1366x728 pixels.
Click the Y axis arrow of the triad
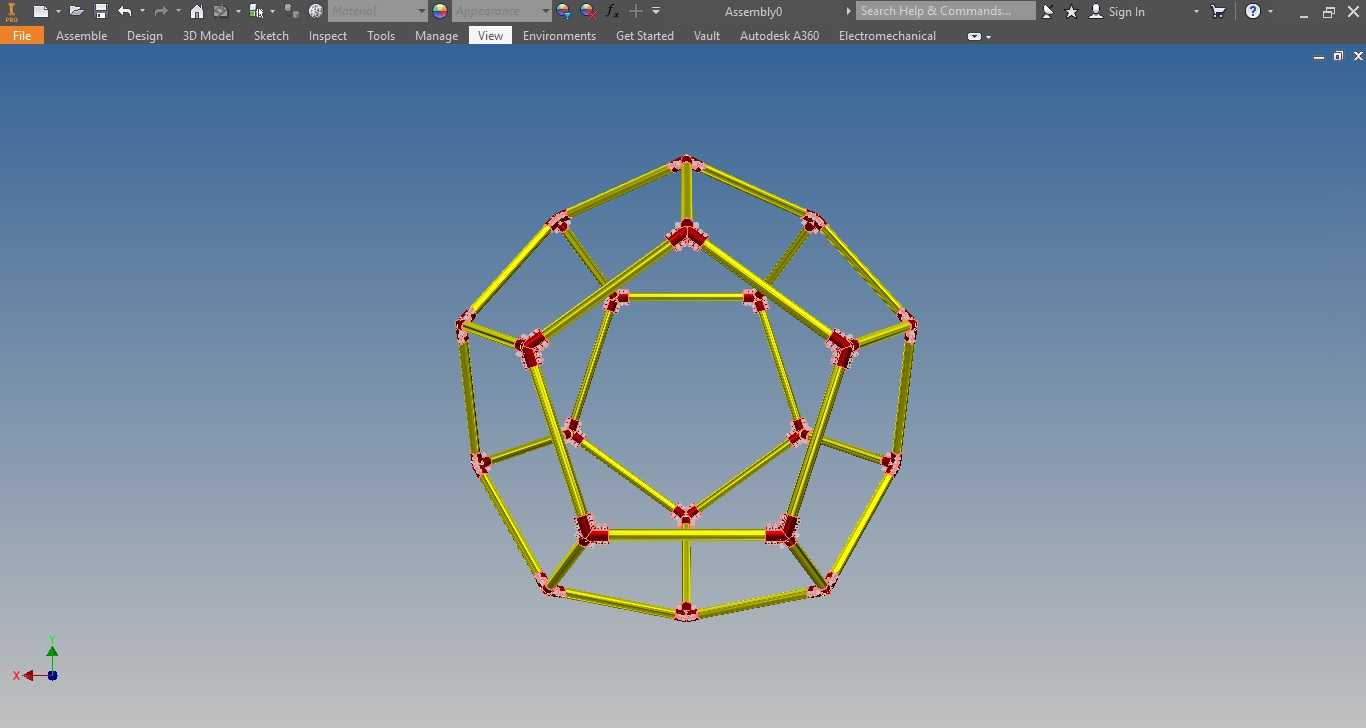tap(52, 653)
